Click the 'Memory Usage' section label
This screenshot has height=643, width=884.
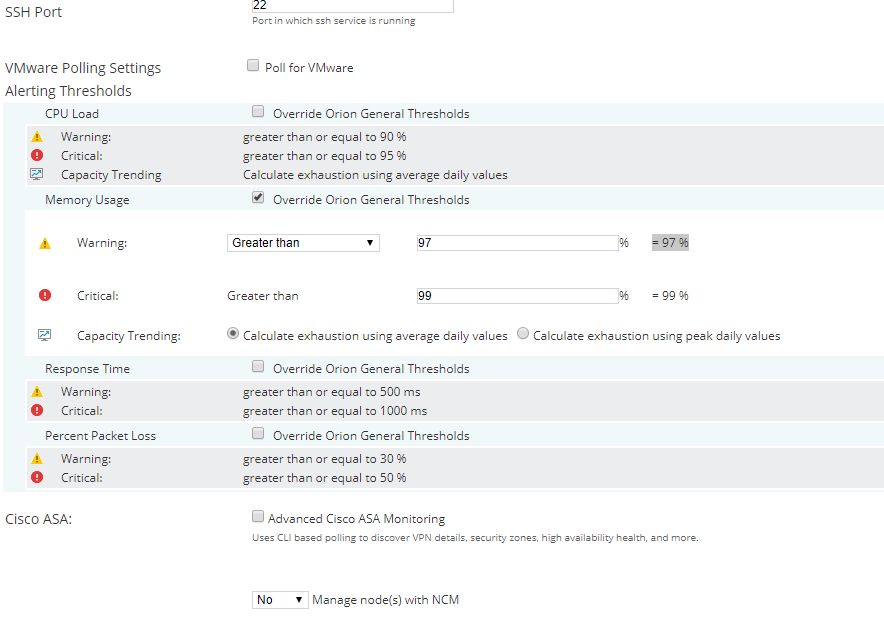tap(87, 200)
